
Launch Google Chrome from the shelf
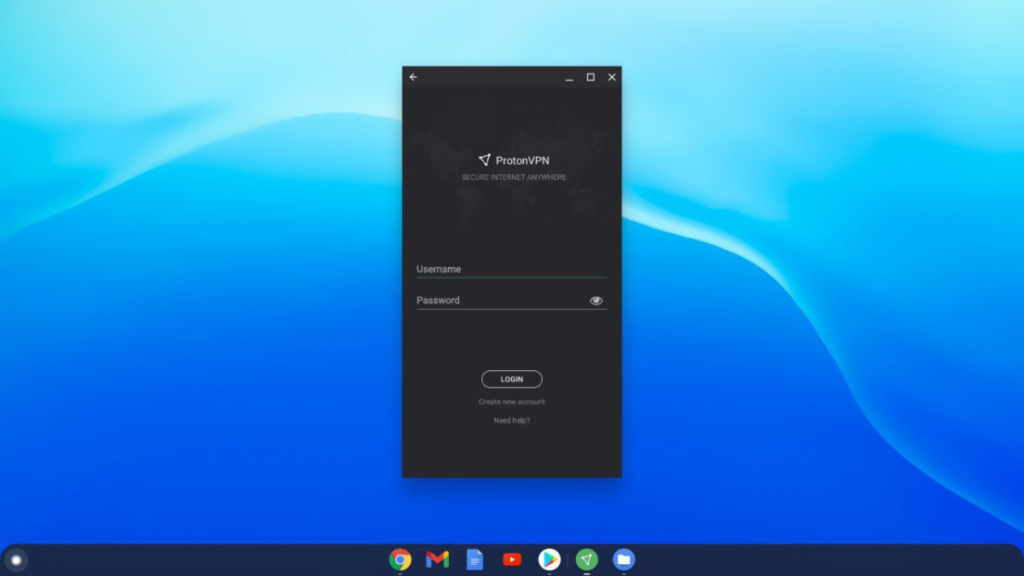pos(400,560)
